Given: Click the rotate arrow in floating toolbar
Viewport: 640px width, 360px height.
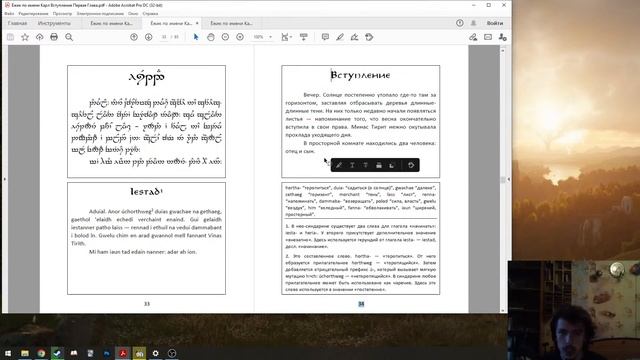Looking at the screenshot, I should tap(411, 165).
